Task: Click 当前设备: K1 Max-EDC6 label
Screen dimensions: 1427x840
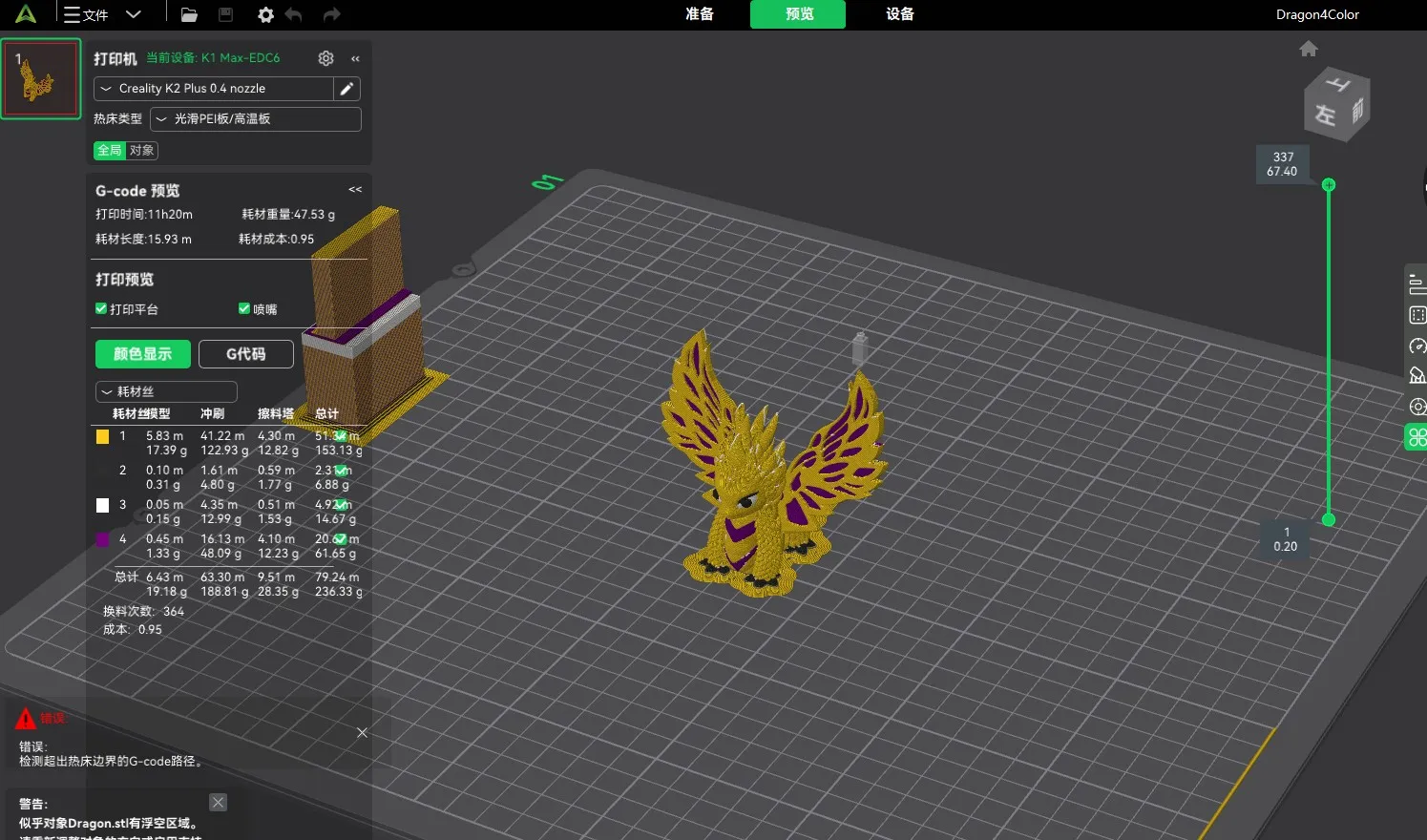Action: tap(213, 58)
